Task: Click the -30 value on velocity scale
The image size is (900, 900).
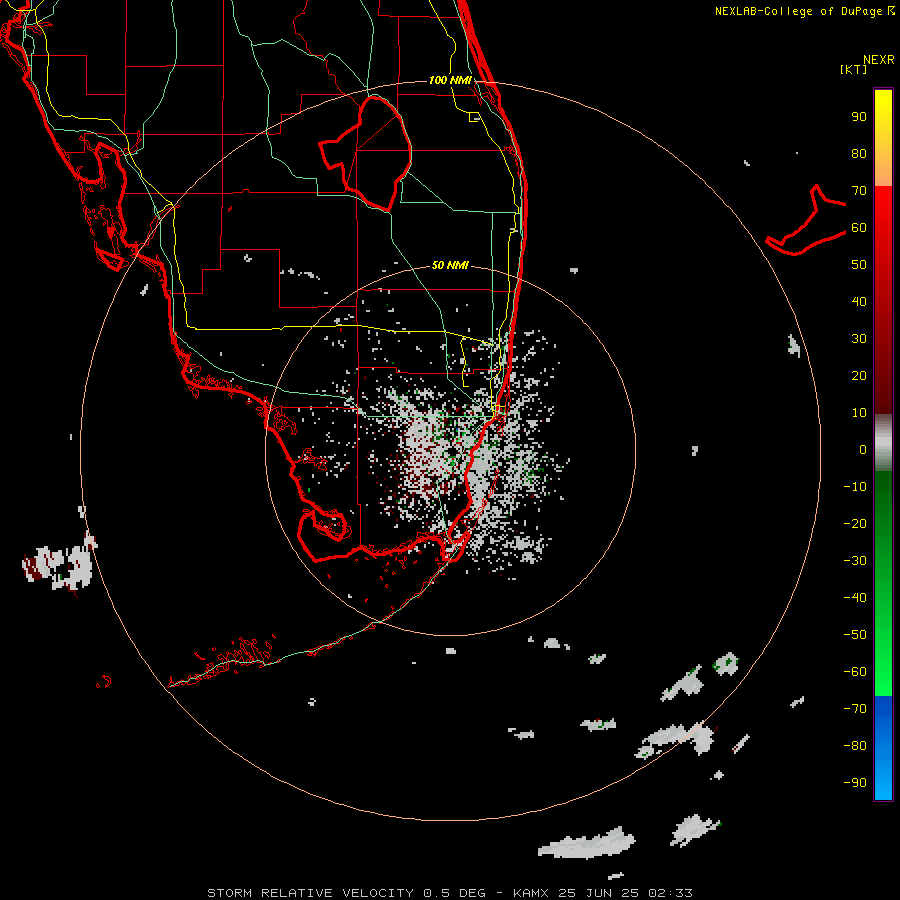Action: pos(855,561)
